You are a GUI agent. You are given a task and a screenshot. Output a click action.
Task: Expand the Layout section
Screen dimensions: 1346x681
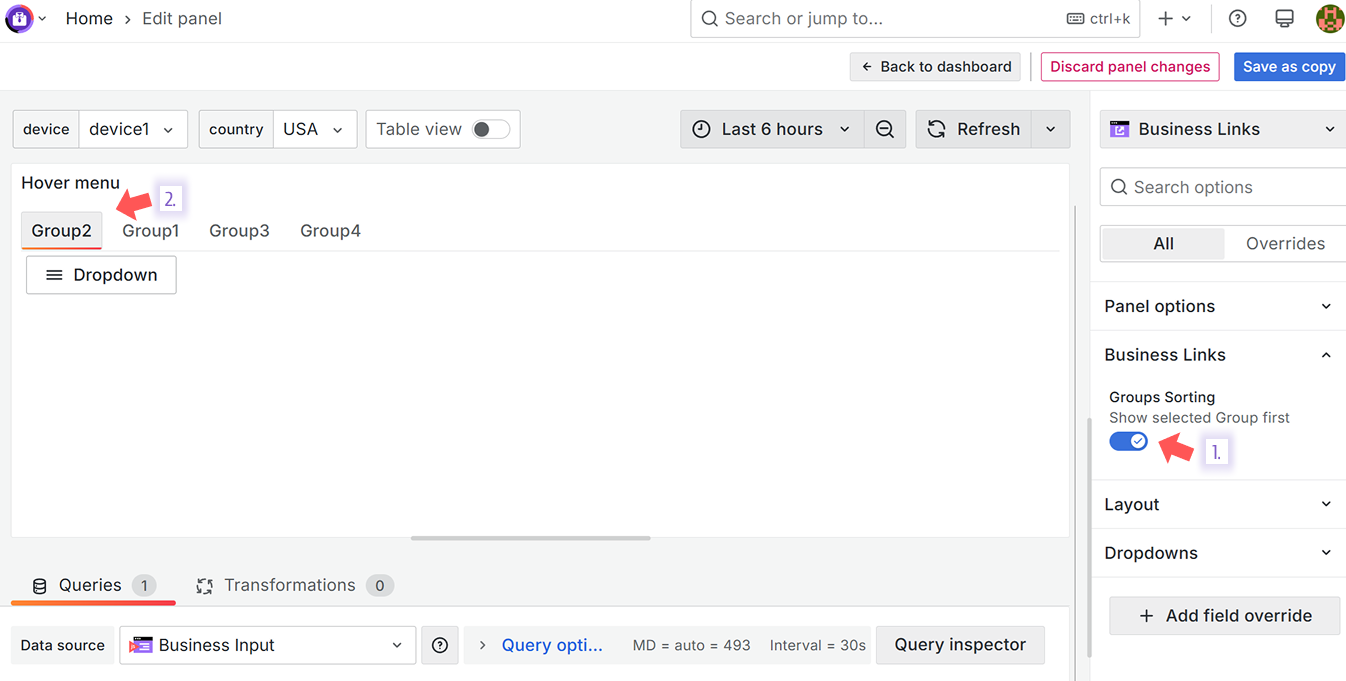tap(1218, 504)
